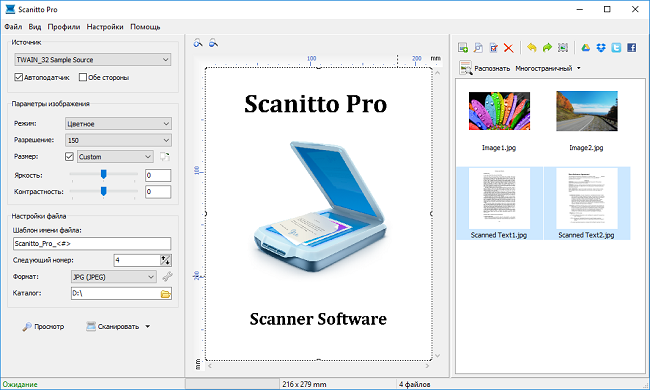Enable the Обе стороны checkbox
This screenshot has width=650, height=390.
[83, 77]
